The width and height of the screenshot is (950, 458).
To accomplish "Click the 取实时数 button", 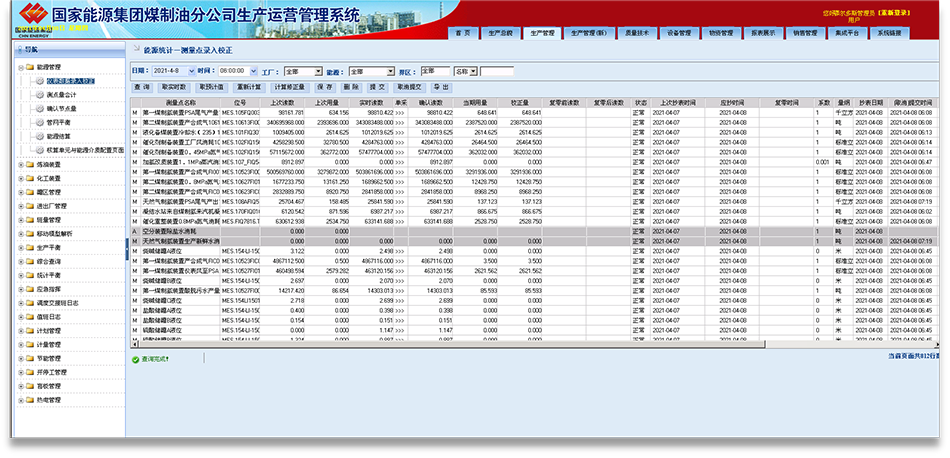I will click(x=174, y=87).
